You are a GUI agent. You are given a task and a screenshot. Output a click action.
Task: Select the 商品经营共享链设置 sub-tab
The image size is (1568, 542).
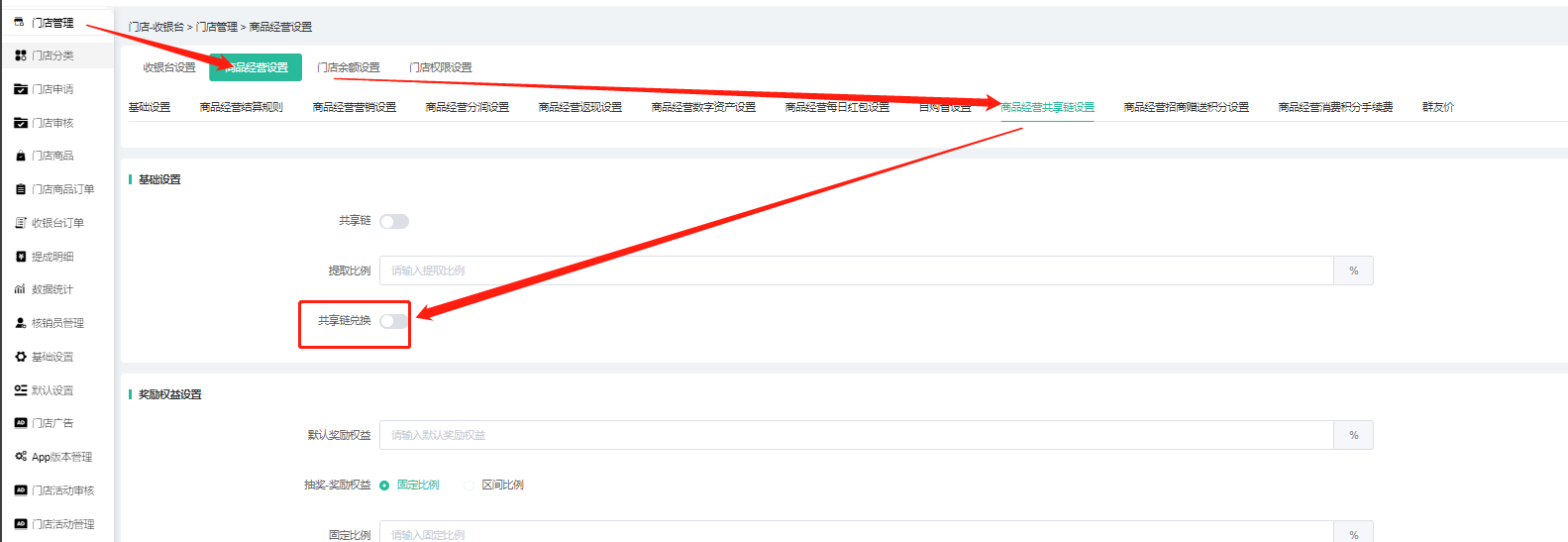coord(1047,107)
